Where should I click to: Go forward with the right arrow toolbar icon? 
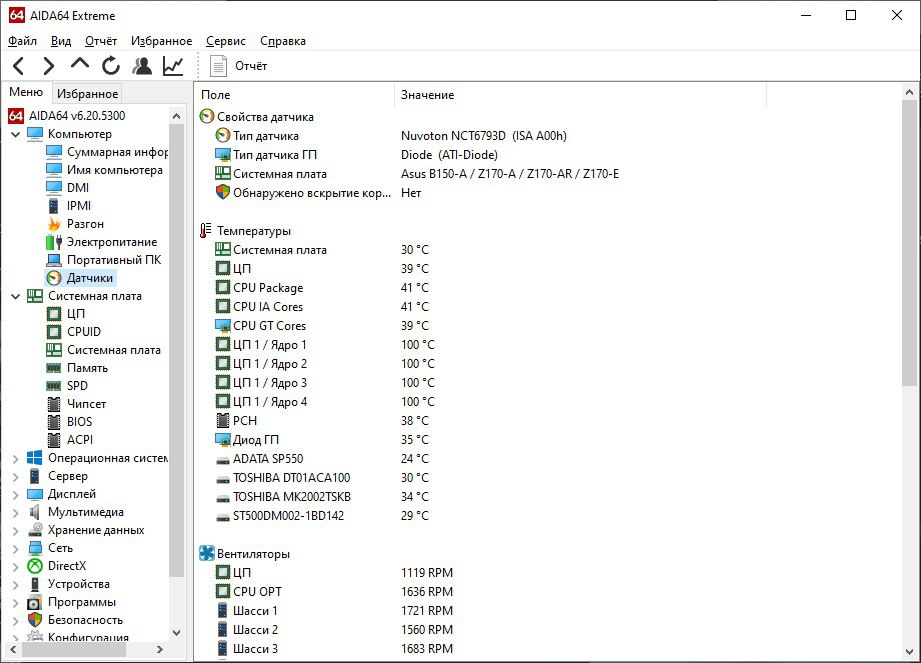coord(49,66)
